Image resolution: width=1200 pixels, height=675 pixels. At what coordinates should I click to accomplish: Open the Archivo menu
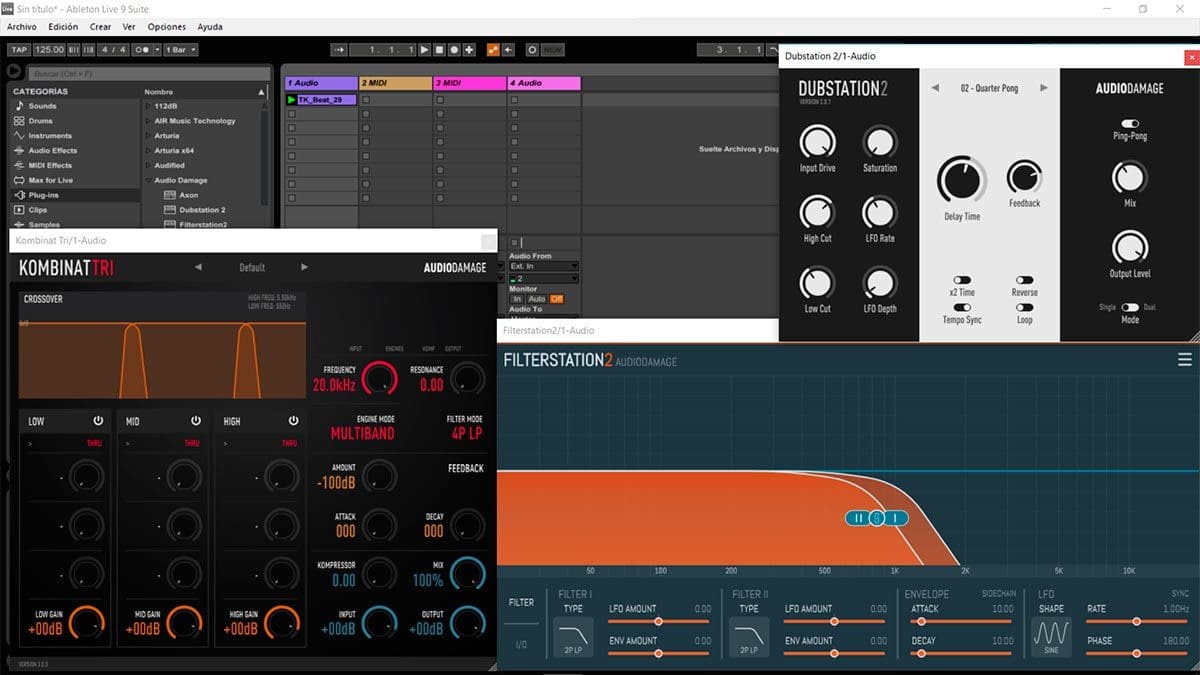(22, 27)
